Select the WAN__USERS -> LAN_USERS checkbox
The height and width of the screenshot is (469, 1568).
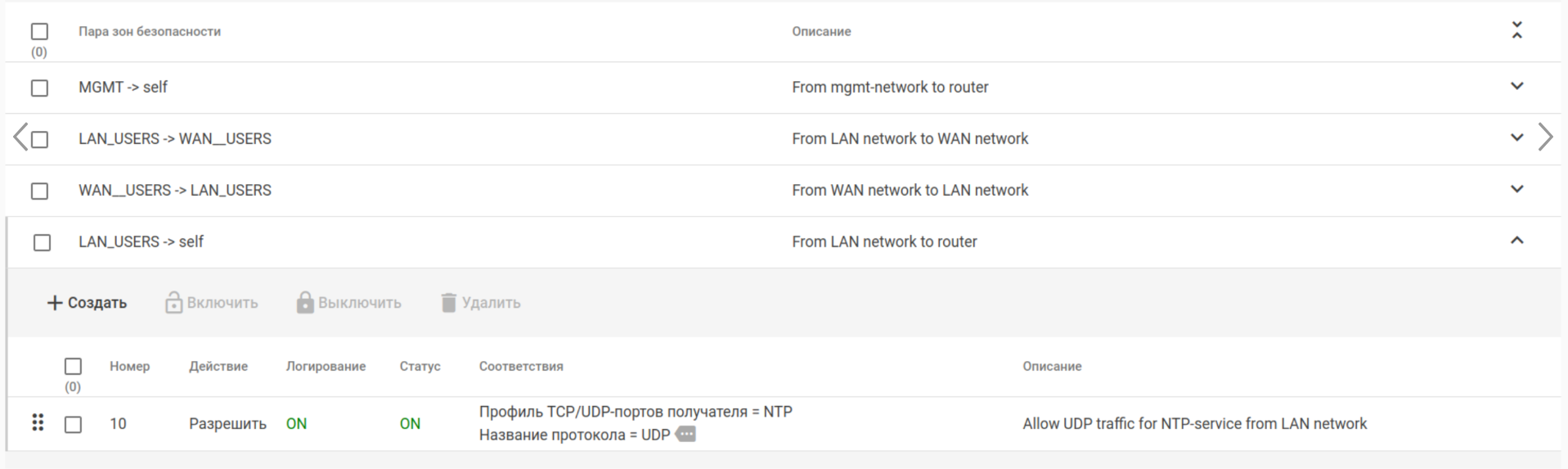click(x=39, y=191)
